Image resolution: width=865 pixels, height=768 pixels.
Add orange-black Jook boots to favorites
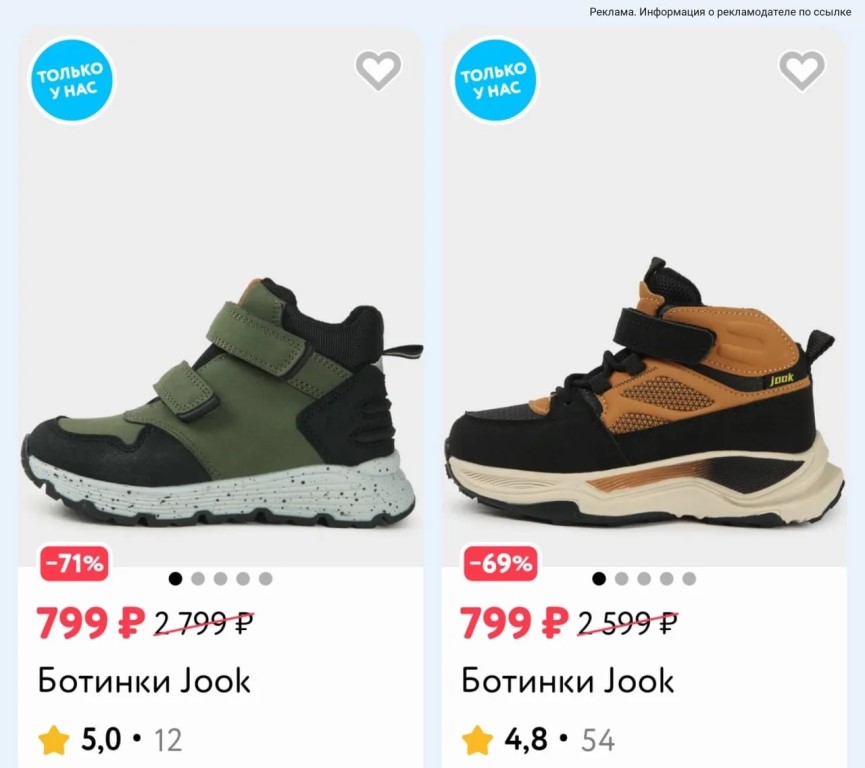801,70
